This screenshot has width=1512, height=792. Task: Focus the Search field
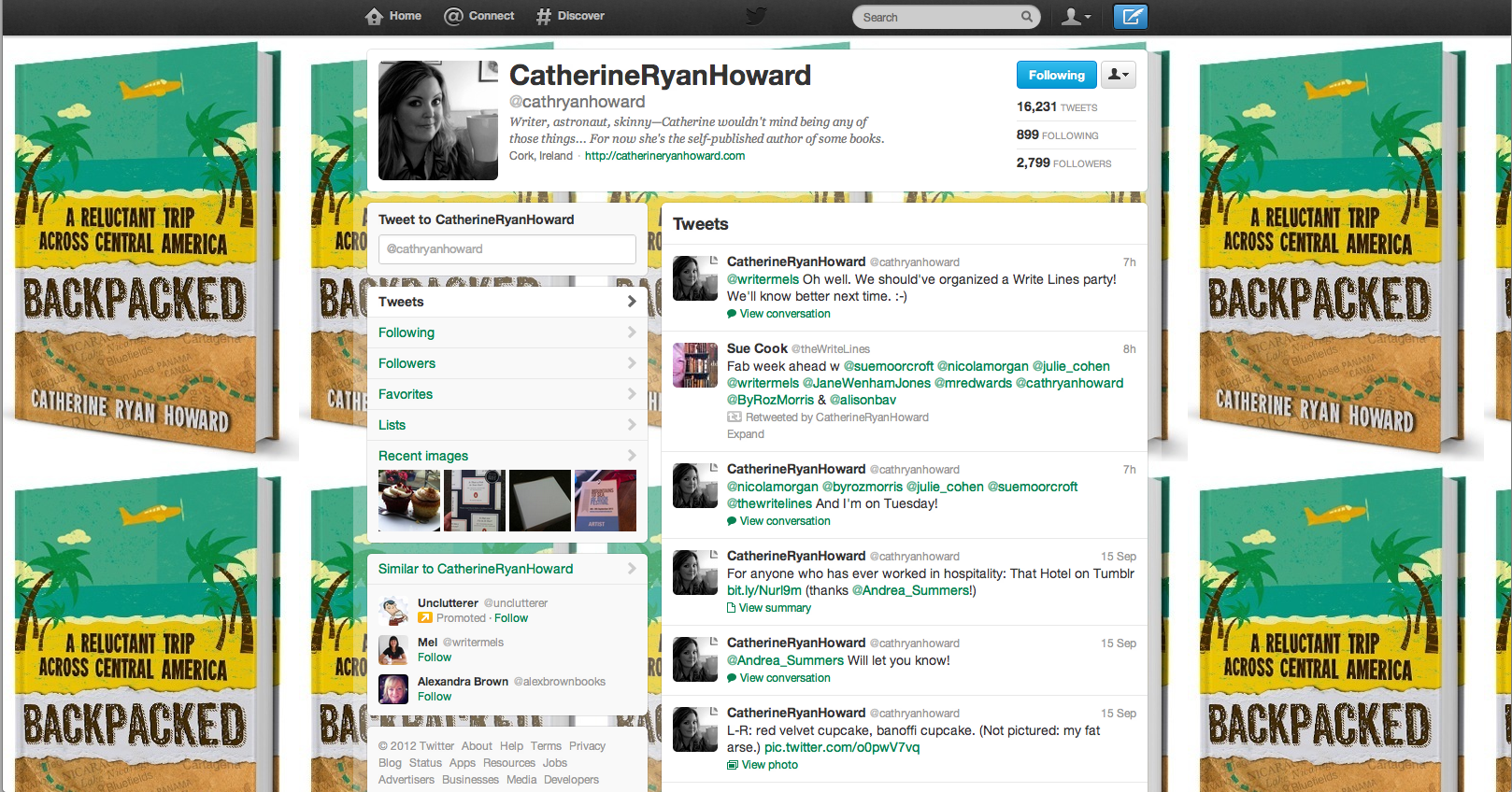pyautogui.click(x=947, y=17)
